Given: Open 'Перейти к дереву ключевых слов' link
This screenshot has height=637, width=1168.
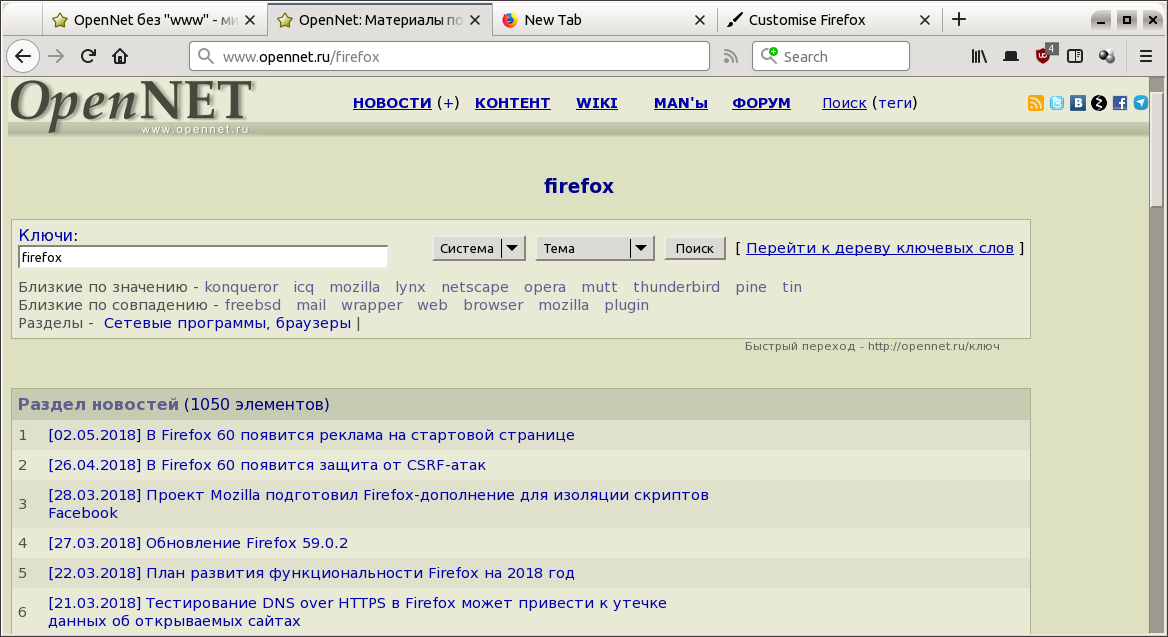Looking at the screenshot, I should click(x=880, y=248).
